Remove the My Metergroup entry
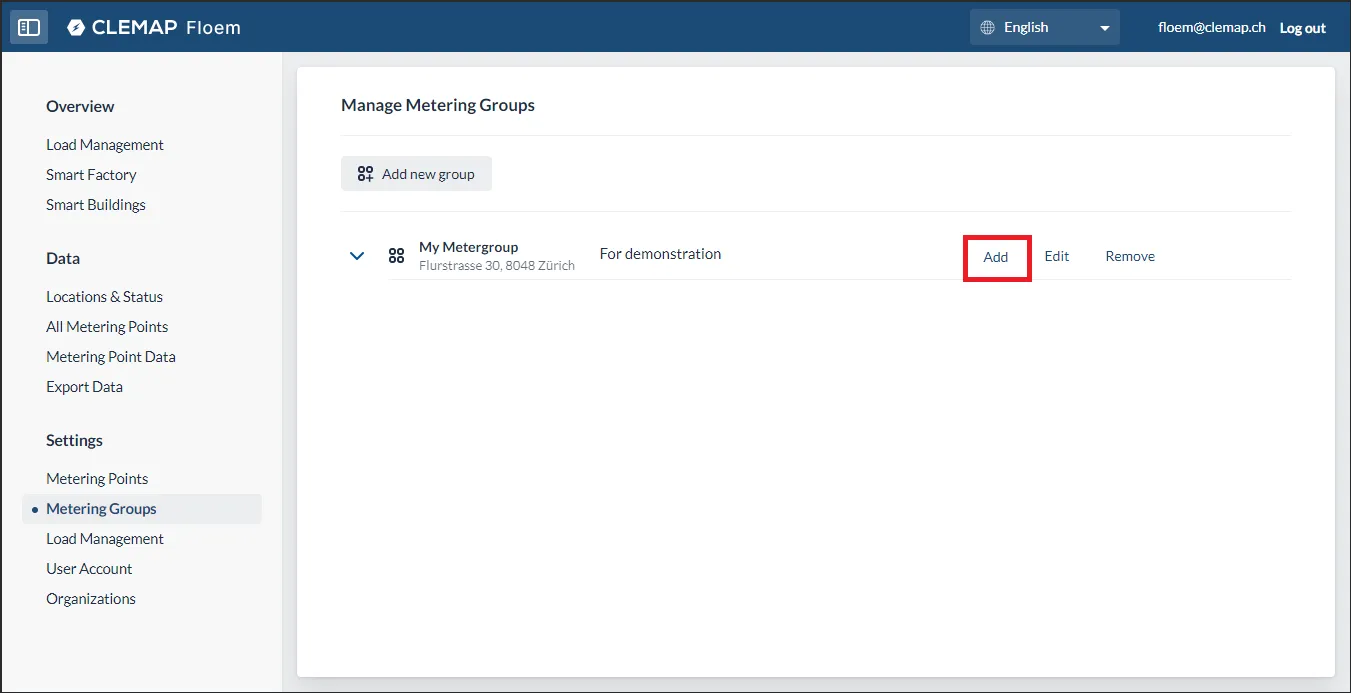The image size is (1351, 693). point(1130,257)
